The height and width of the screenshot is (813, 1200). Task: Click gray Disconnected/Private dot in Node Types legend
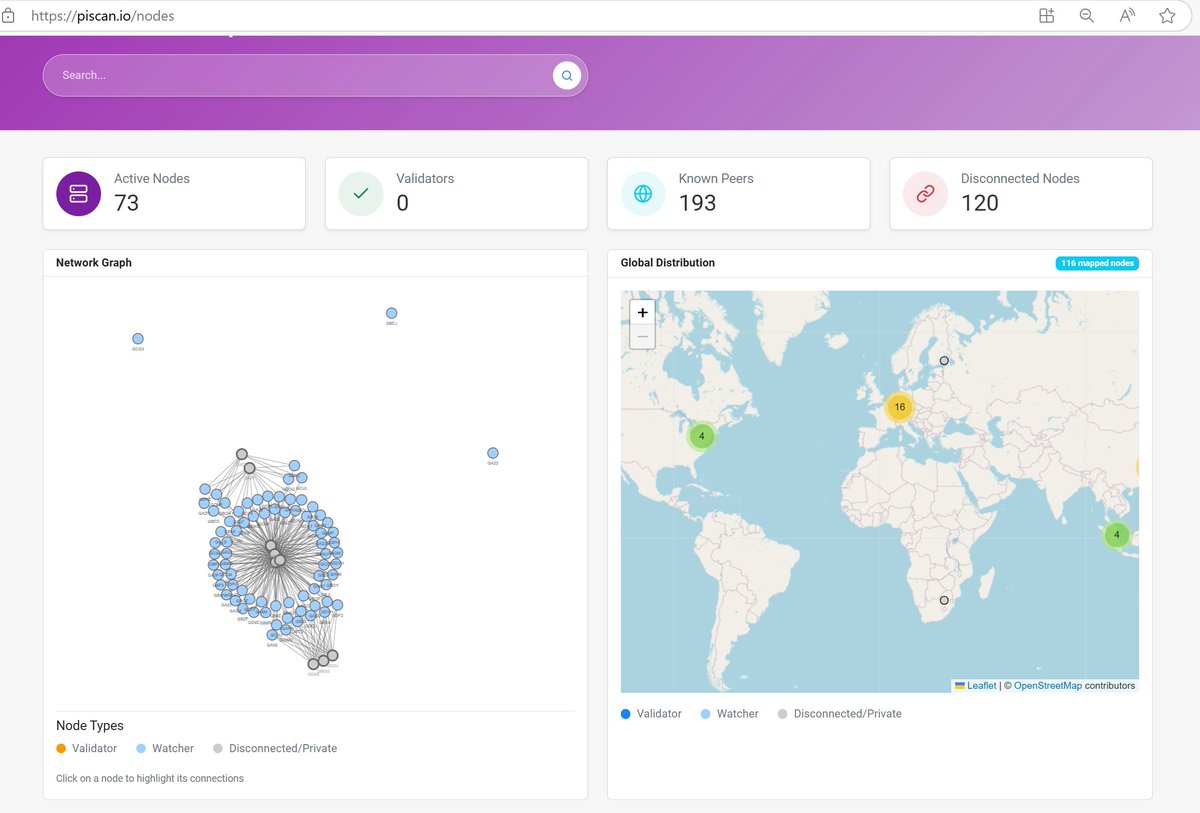click(218, 748)
